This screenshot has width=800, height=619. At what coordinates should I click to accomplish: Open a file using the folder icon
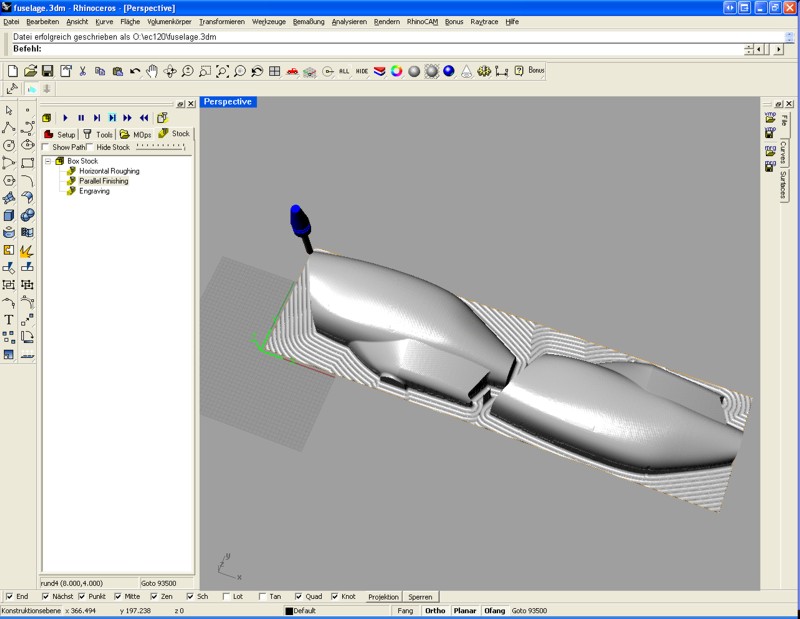pos(31,71)
